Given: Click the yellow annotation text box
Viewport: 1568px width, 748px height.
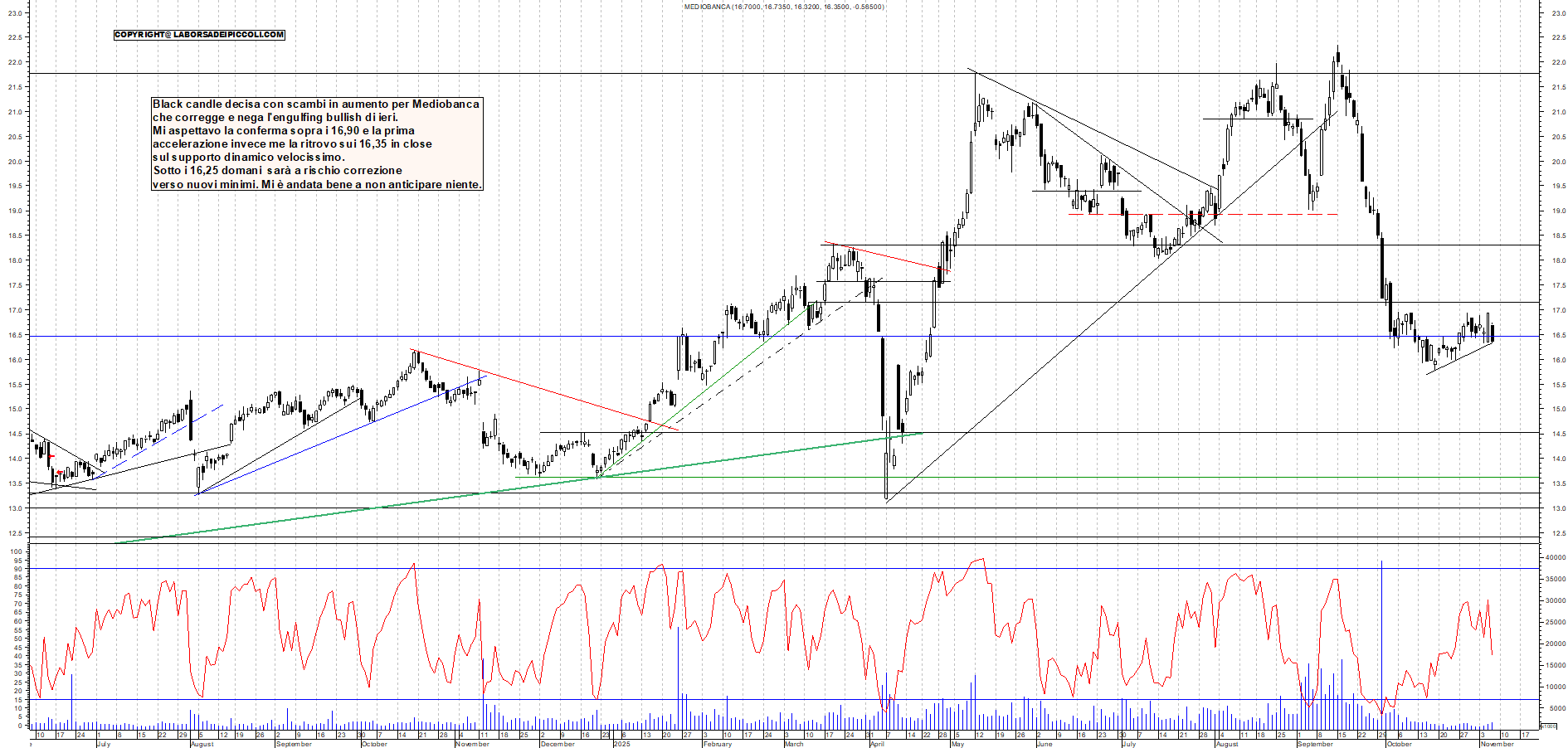Looking at the screenshot, I should point(315,145).
